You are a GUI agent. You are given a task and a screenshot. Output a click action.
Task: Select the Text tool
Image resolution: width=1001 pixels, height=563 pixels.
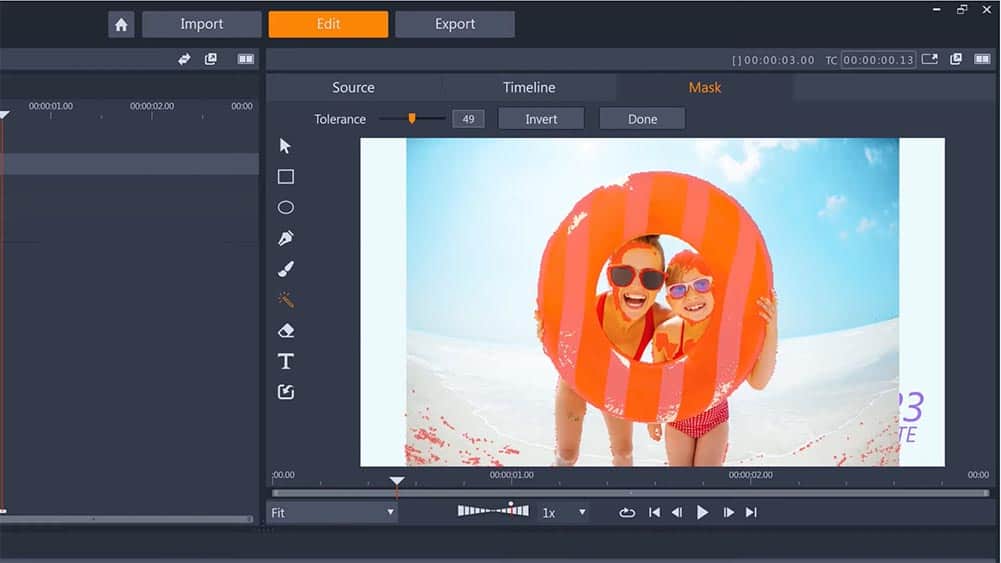pyautogui.click(x=285, y=361)
